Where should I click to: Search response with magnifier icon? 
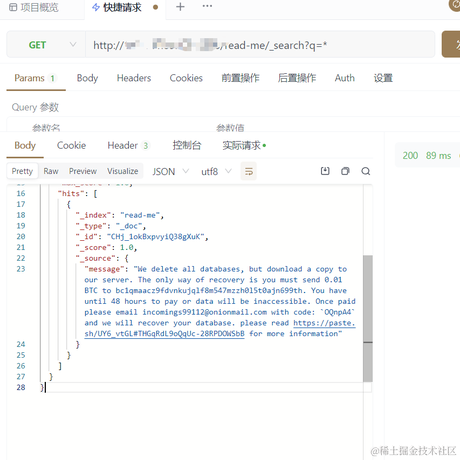click(x=366, y=171)
